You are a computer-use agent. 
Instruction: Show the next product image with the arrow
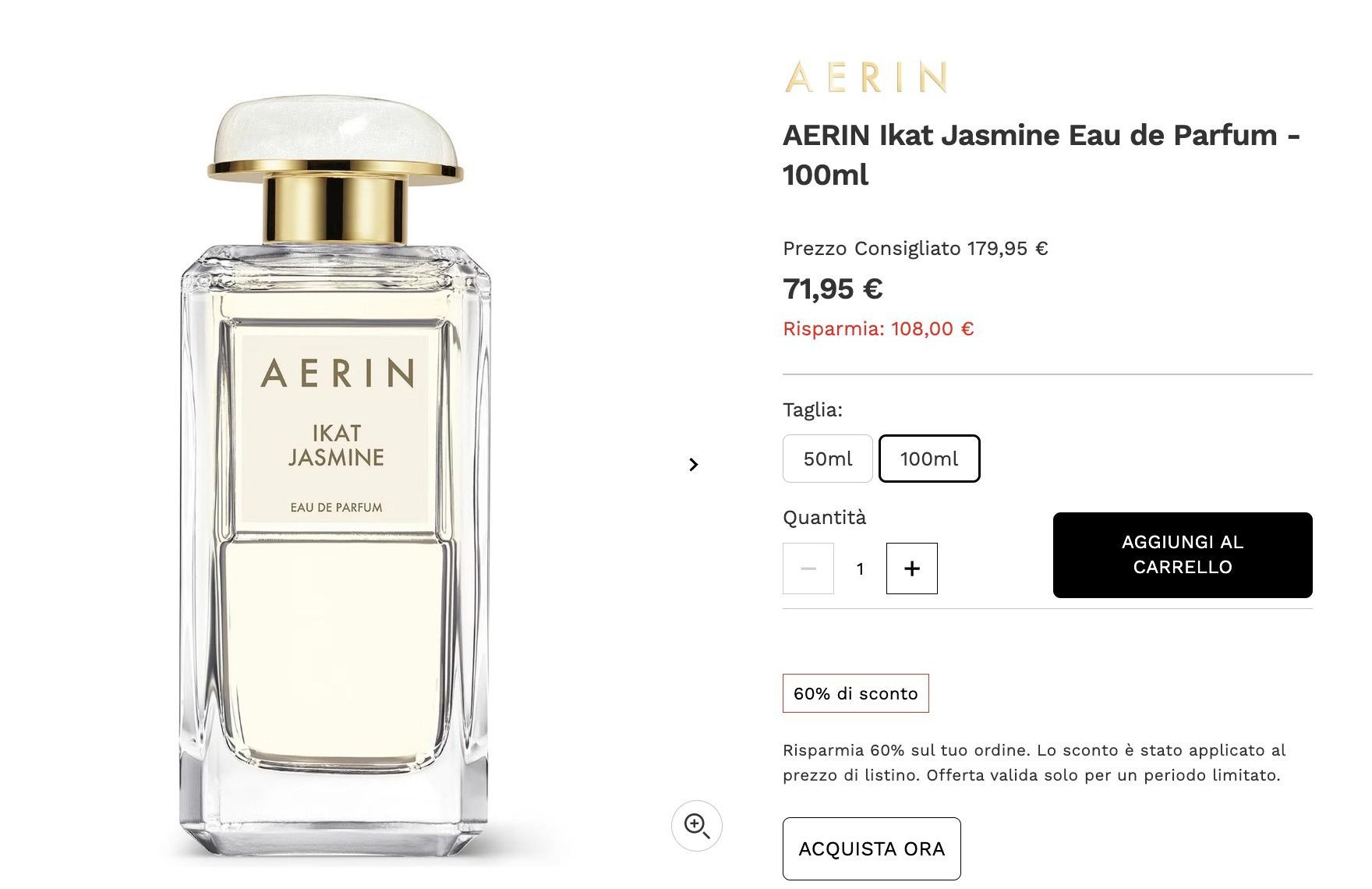[x=693, y=465]
